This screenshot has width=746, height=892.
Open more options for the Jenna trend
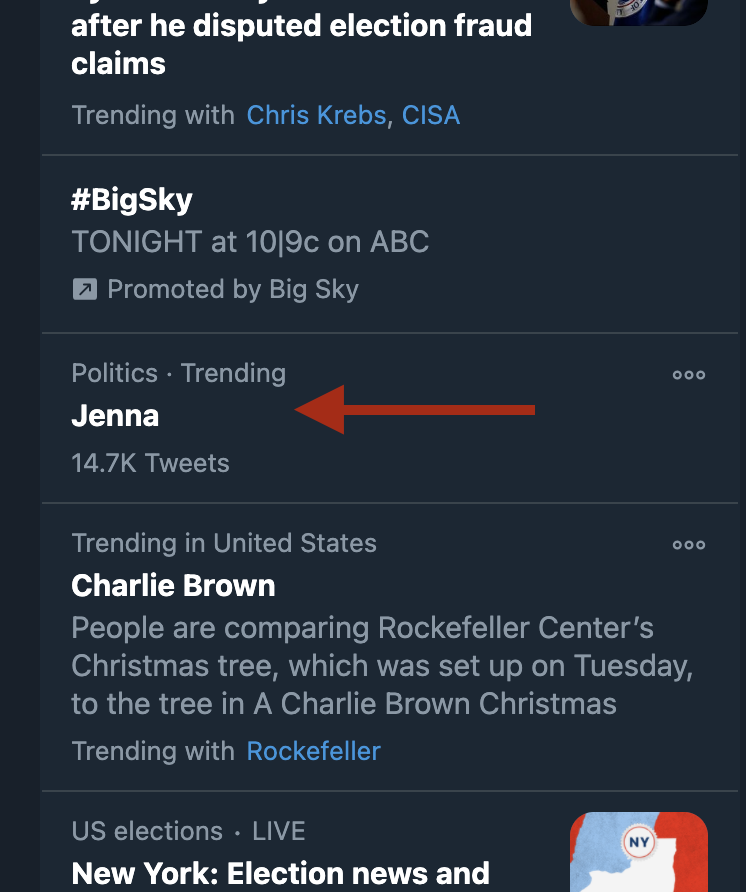688,375
